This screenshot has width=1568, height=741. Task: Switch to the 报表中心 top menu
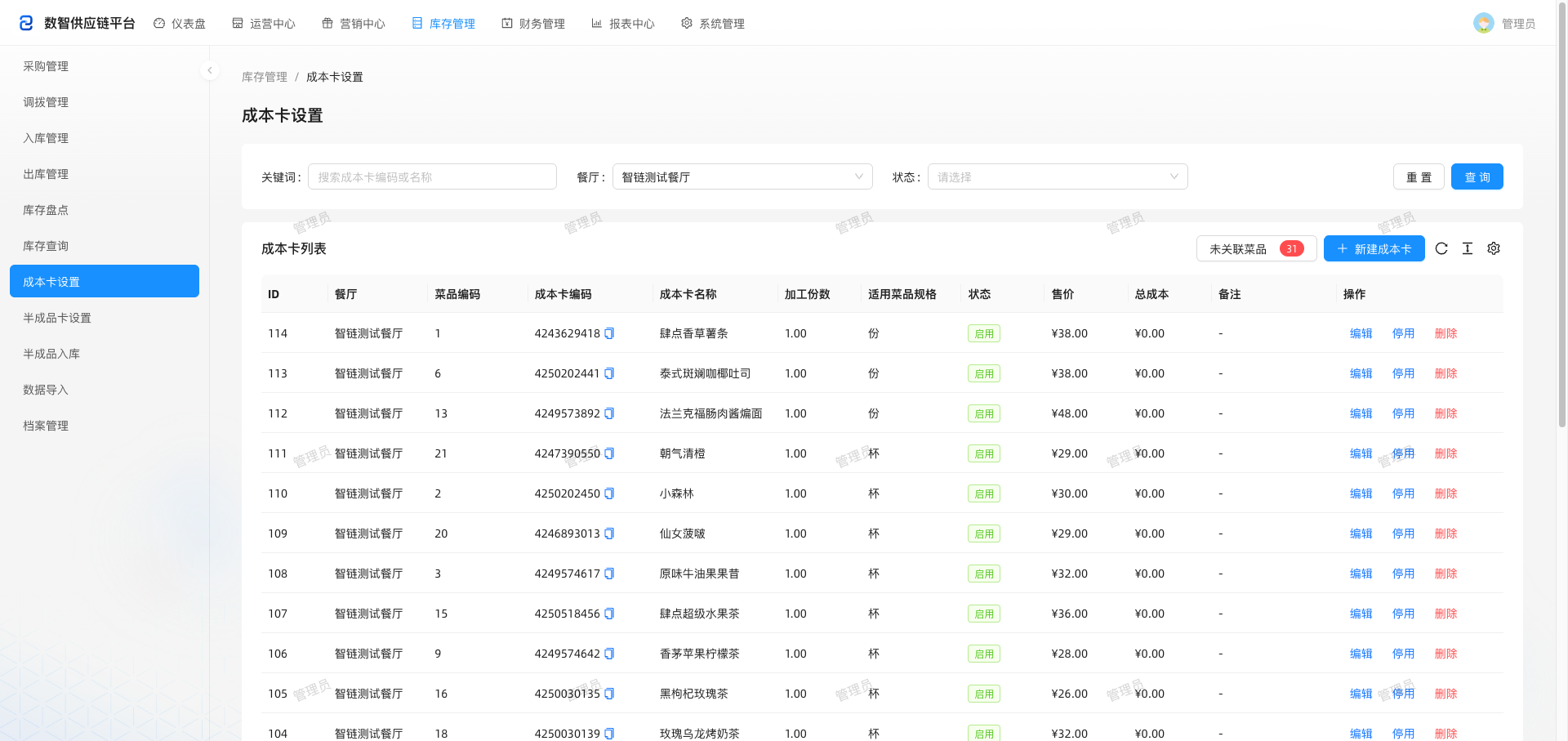tap(623, 24)
